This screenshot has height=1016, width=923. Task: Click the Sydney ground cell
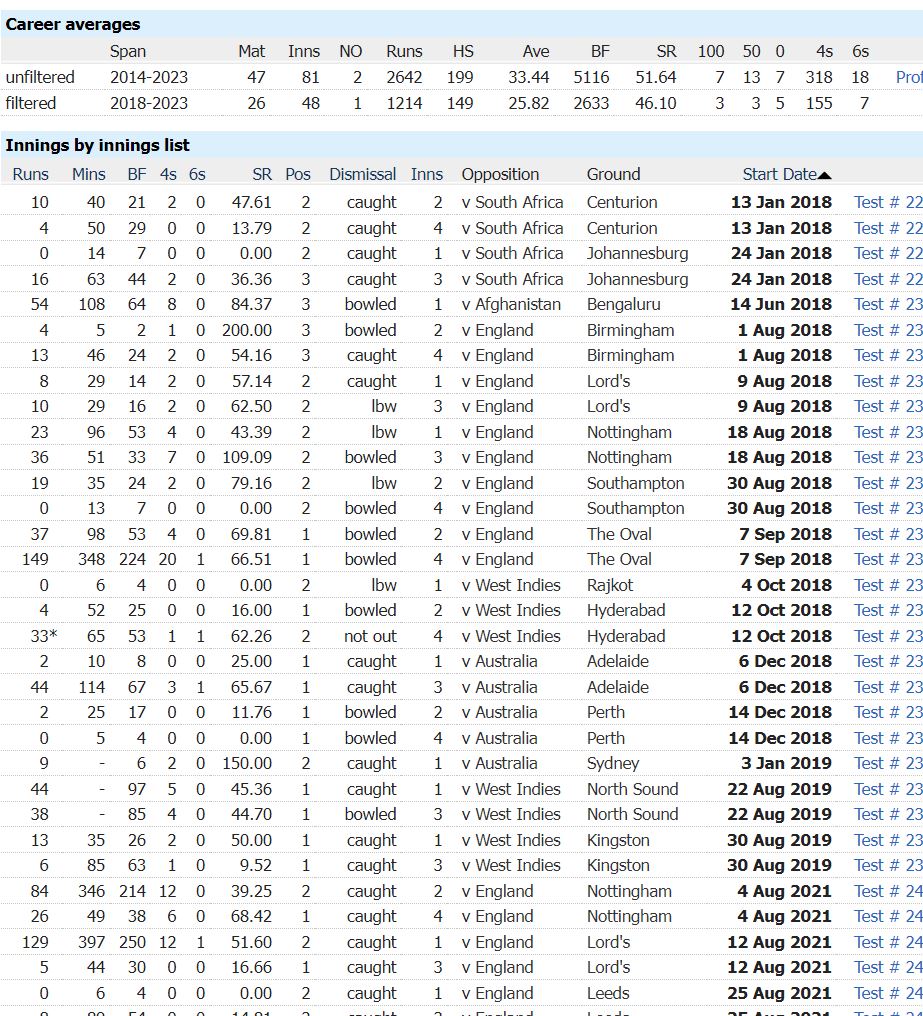[613, 763]
